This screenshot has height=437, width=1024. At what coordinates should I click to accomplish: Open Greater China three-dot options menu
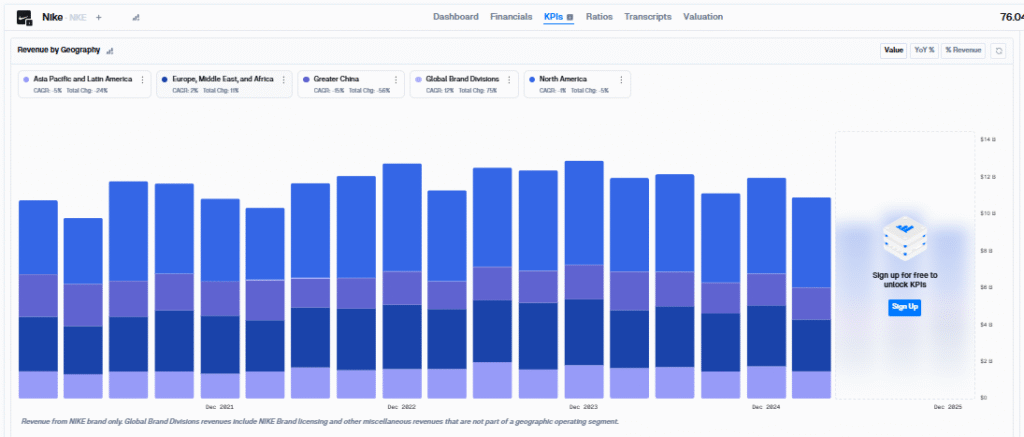394,80
